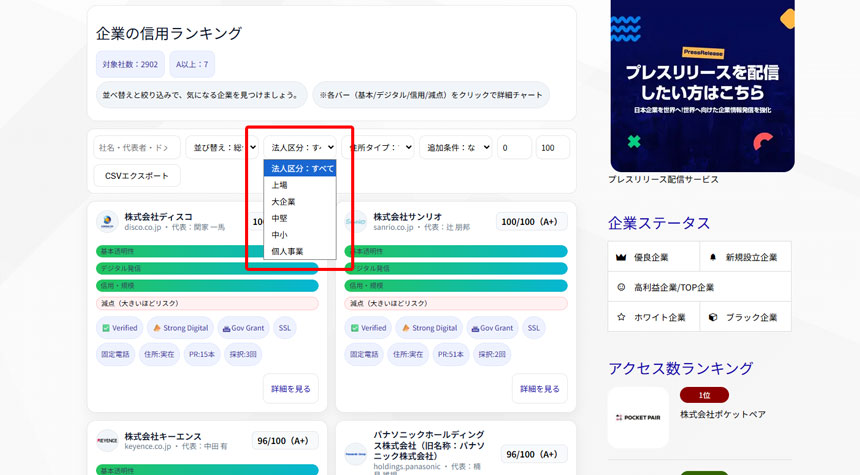The width and height of the screenshot is (860, 475).
Task: Select 上場 in dropdown list
Action: (x=300, y=185)
